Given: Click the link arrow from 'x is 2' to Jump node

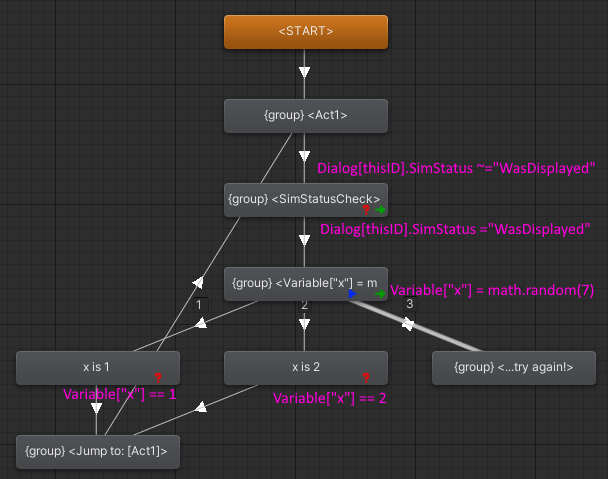Looking at the screenshot, I should tap(201, 407).
